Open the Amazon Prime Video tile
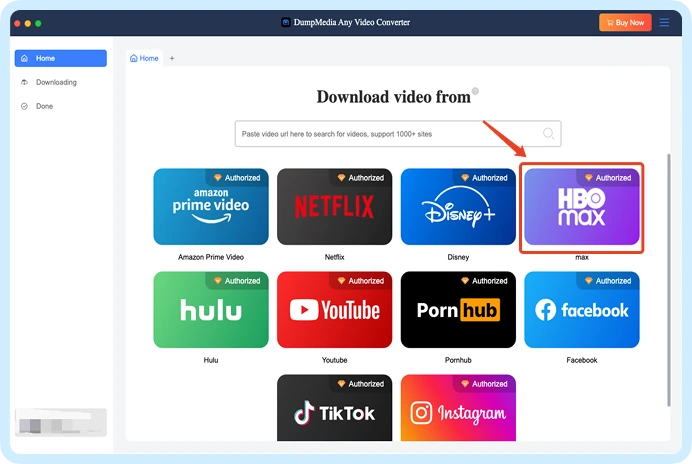Viewport: 692px width, 464px height. coord(211,206)
